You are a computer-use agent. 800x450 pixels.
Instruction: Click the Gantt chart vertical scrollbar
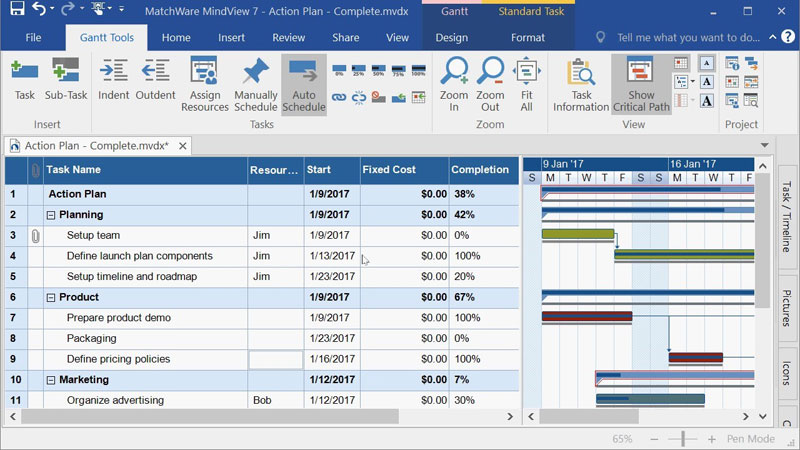click(762, 240)
